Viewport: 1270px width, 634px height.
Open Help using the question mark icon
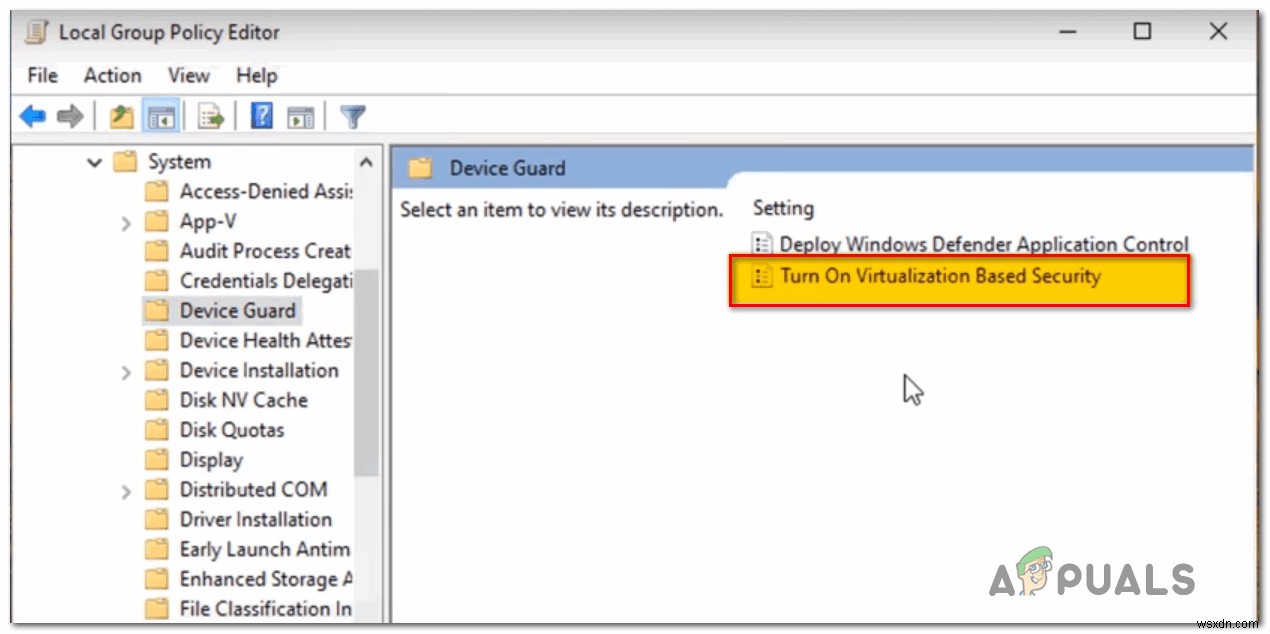click(x=260, y=116)
